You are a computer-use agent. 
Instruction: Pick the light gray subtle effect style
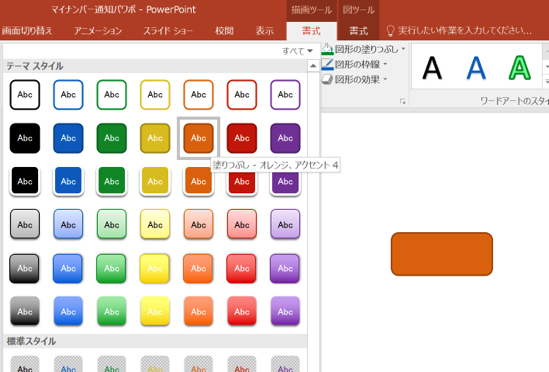tap(25, 225)
